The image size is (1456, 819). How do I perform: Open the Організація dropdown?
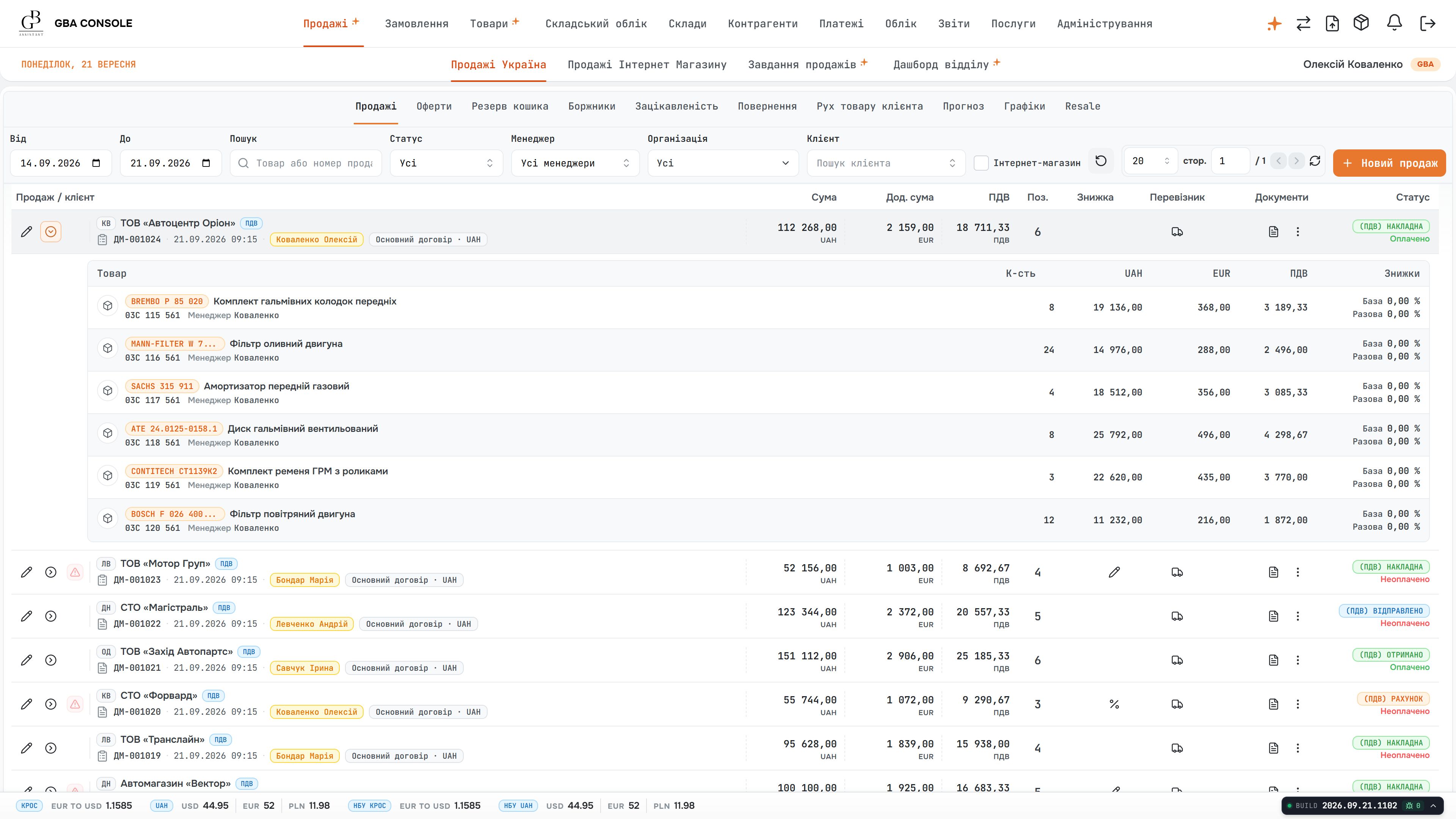point(723,163)
